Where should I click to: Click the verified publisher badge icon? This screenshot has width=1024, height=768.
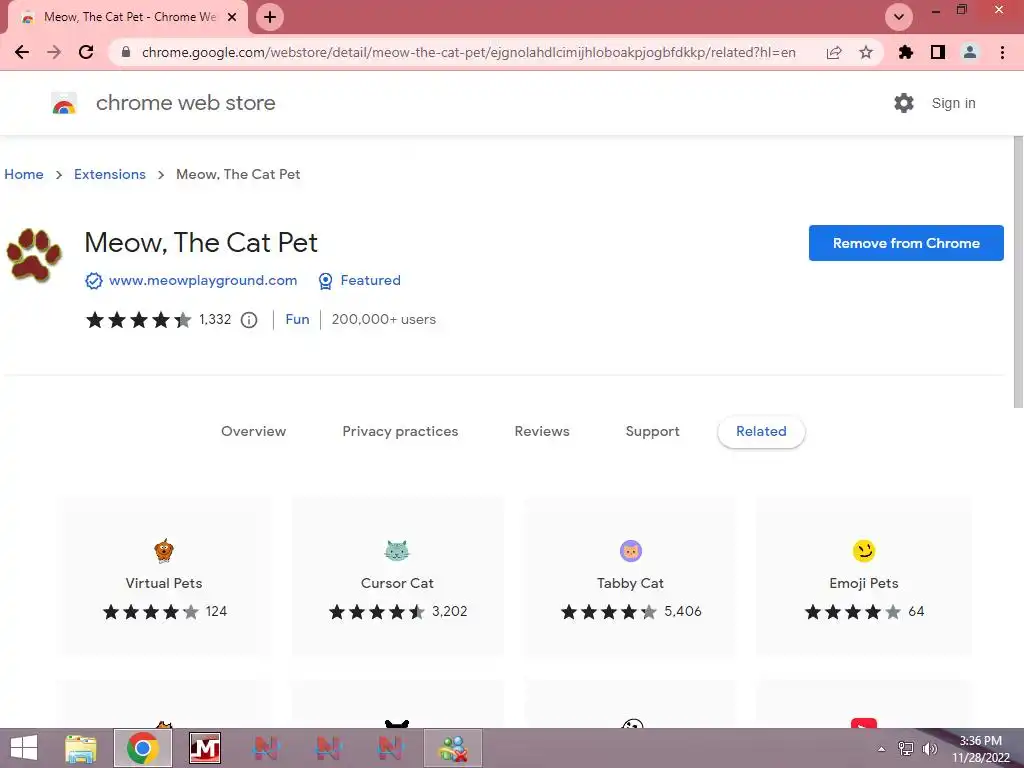94,281
